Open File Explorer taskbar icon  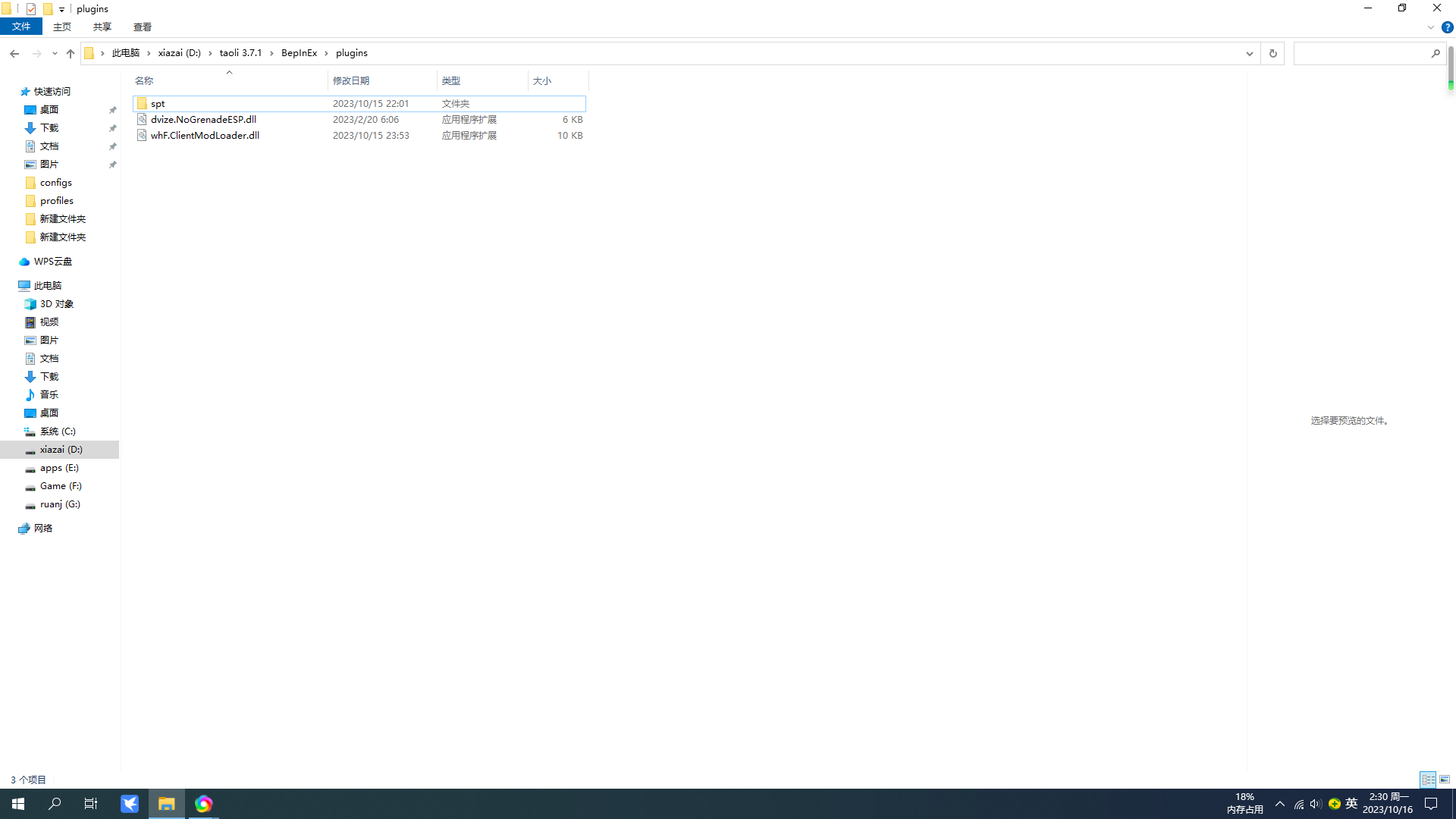point(167,804)
